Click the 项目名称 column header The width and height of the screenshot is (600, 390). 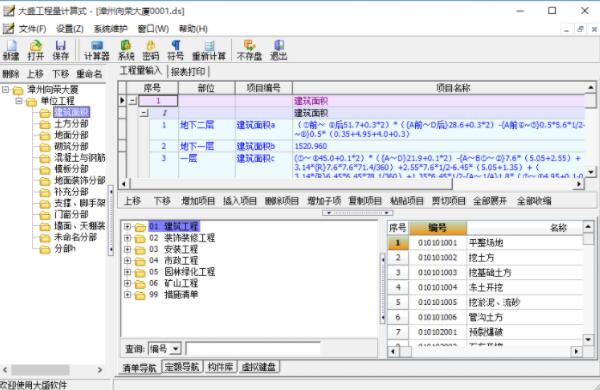439,88
